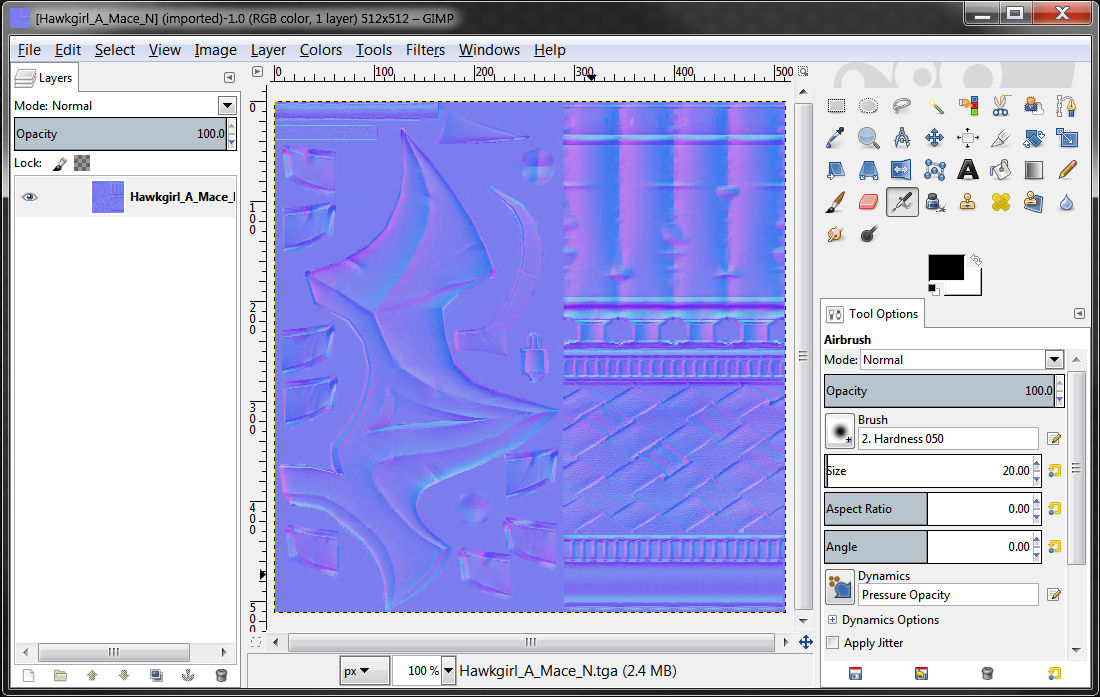Viewport: 1100px width, 697px height.
Task: Open the Filters menu
Action: pos(425,50)
